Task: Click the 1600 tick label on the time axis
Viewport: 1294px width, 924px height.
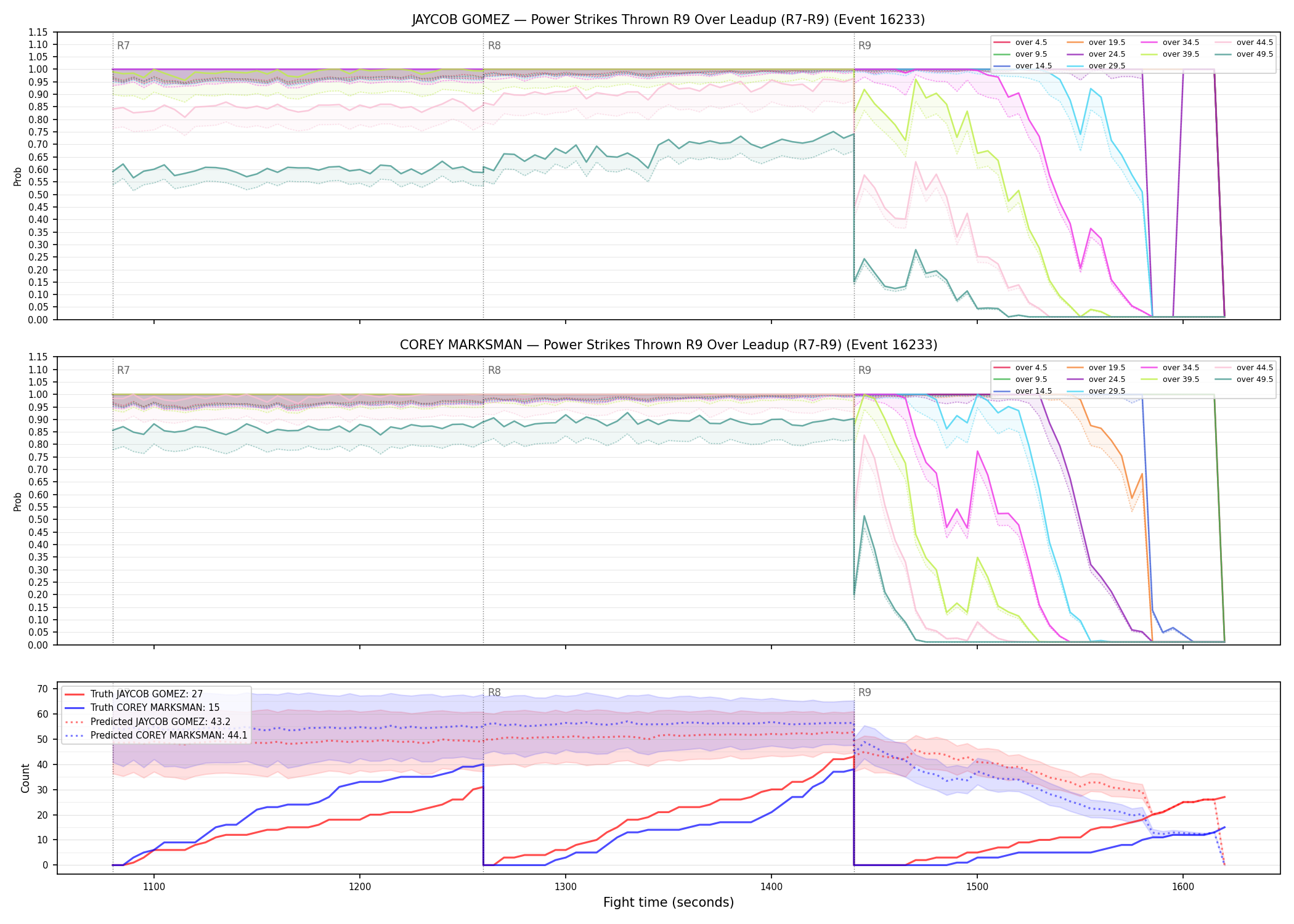Action: click(x=1183, y=886)
